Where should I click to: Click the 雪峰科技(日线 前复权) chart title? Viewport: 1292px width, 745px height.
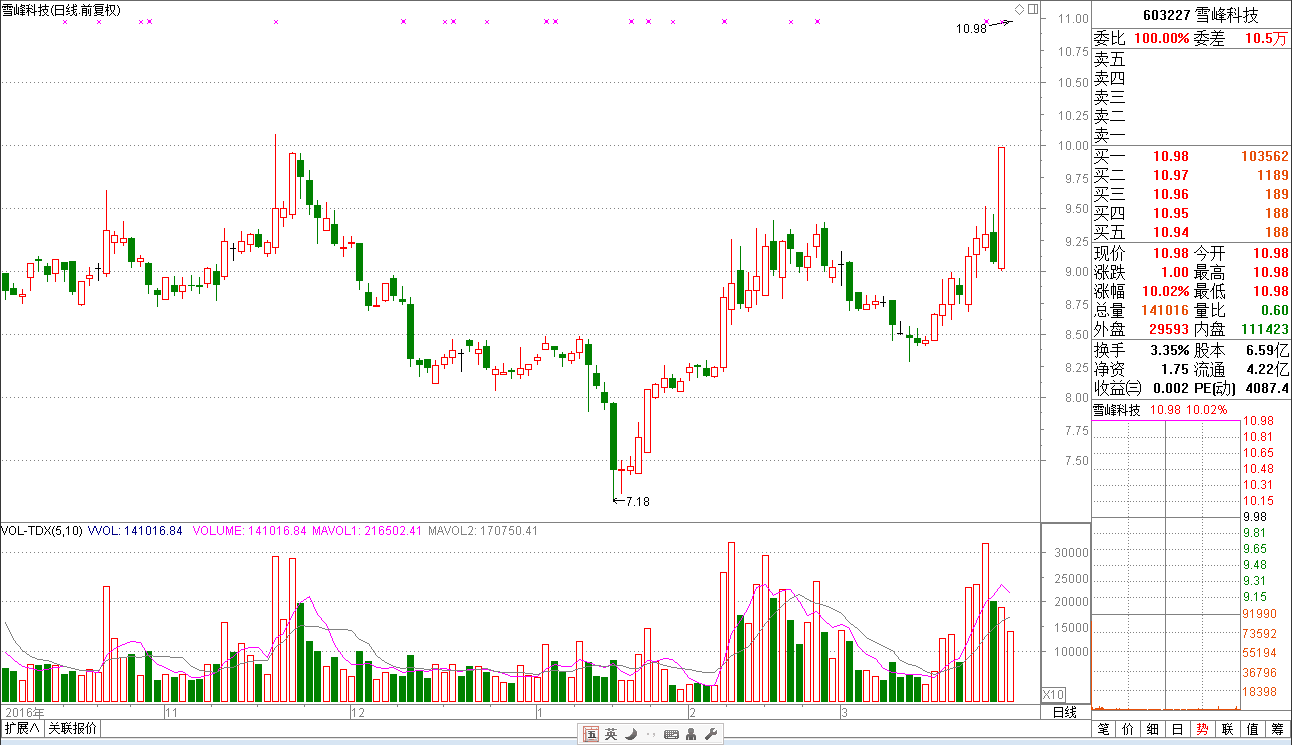point(61,10)
